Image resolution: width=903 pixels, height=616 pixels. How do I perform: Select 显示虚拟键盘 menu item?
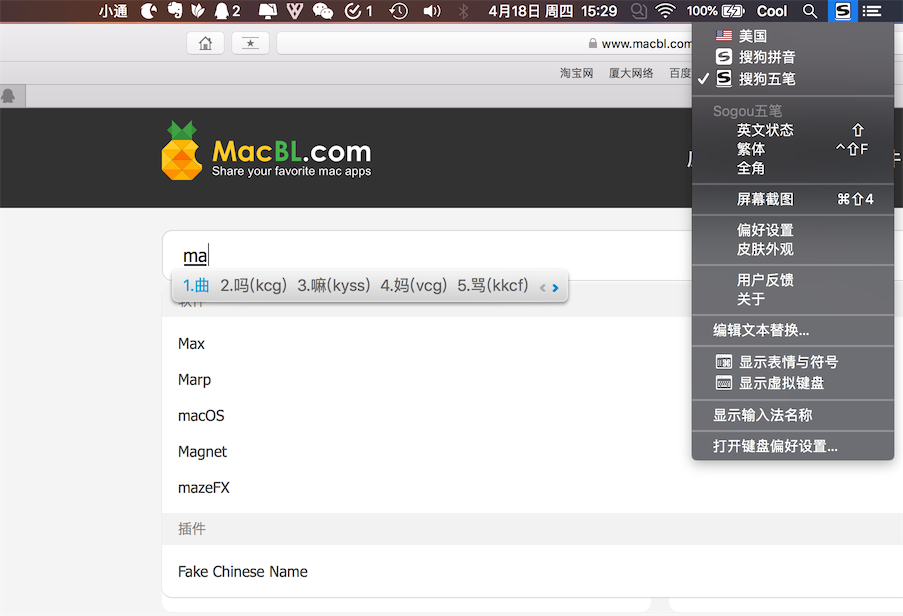[x=793, y=383]
